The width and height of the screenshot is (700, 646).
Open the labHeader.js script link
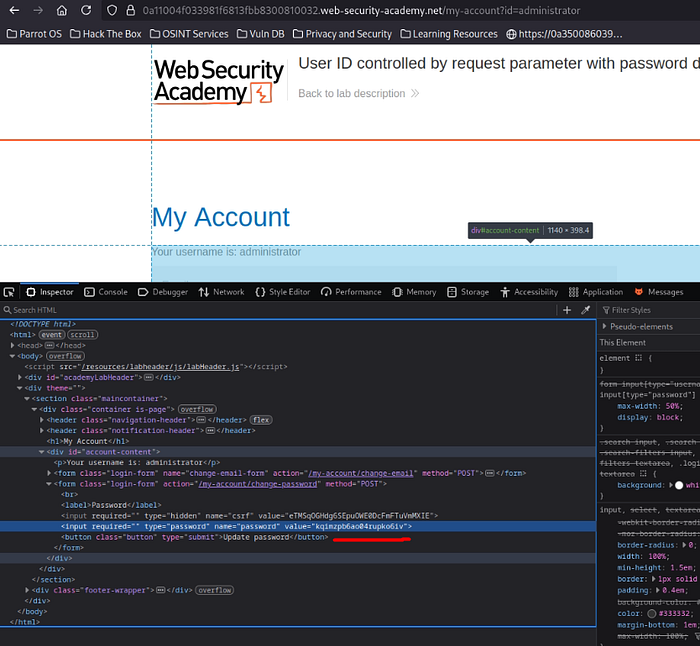160,367
